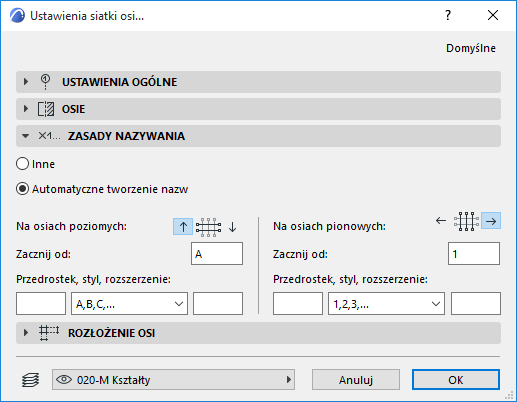The height and width of the screenshot is (402, 517).
Task: Expand the ROZŁOŻENIE OSI panel arrow
Action: coord(26,333)
